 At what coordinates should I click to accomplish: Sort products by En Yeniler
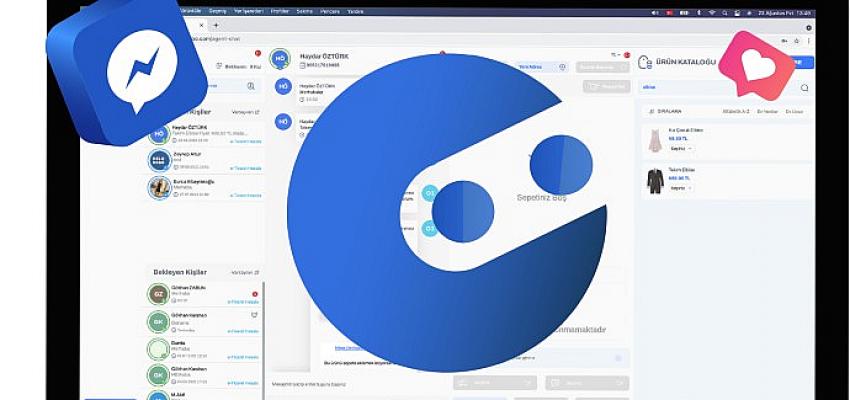(x=767, y=111)
